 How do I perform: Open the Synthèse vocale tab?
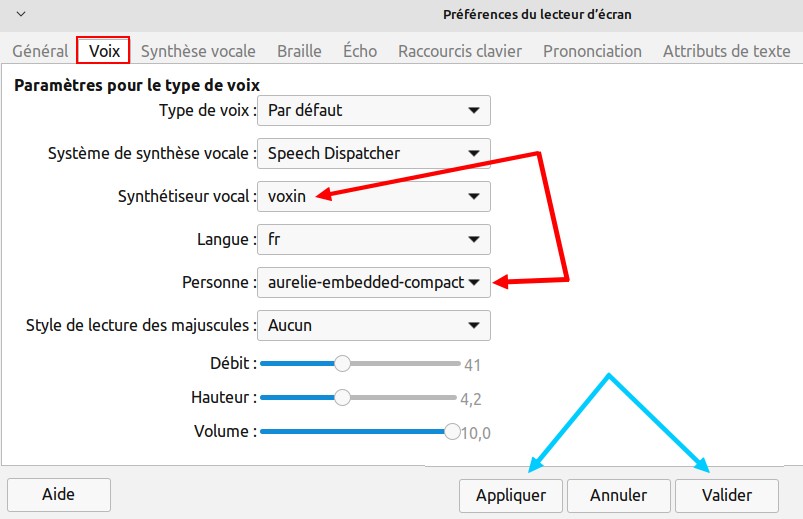coord(198,51)
